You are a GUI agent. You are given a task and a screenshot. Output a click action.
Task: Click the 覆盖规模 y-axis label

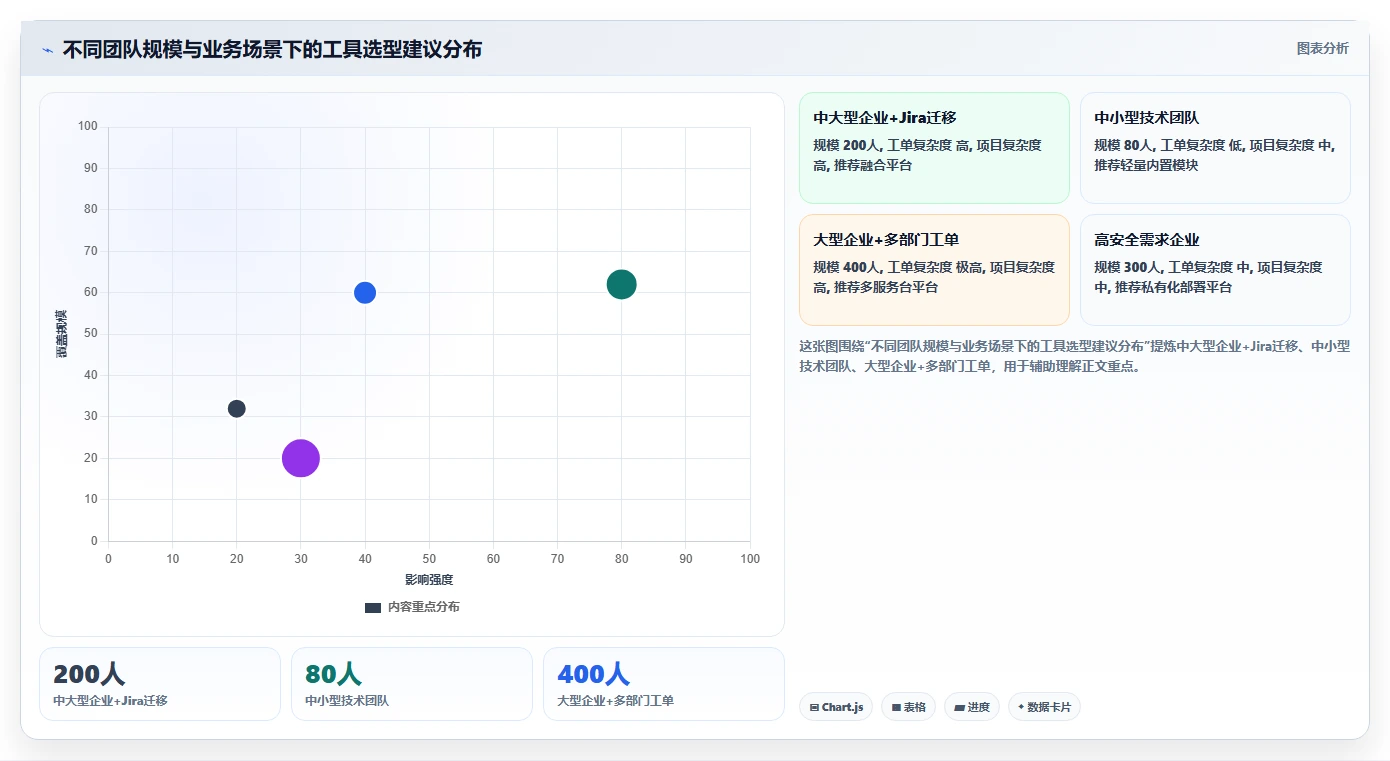pyautogui.click(x=61, y=334)
